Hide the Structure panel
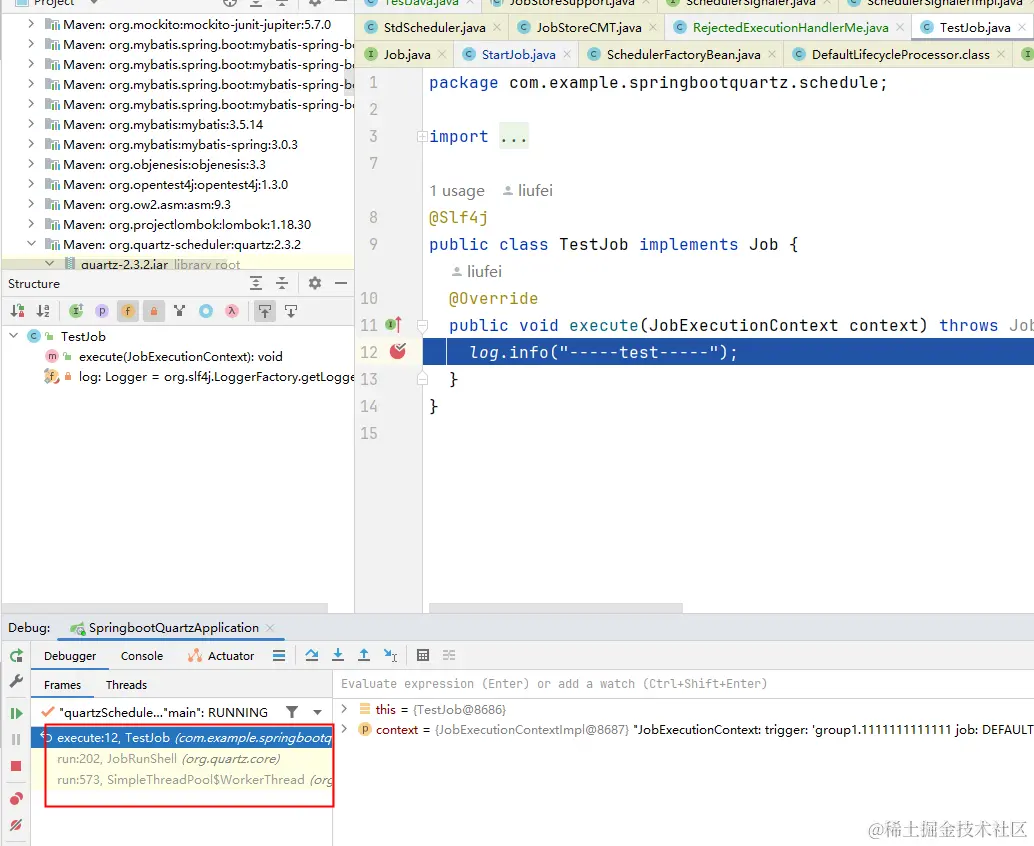This screenshot has width=1034, height=846. coord(340,284)
